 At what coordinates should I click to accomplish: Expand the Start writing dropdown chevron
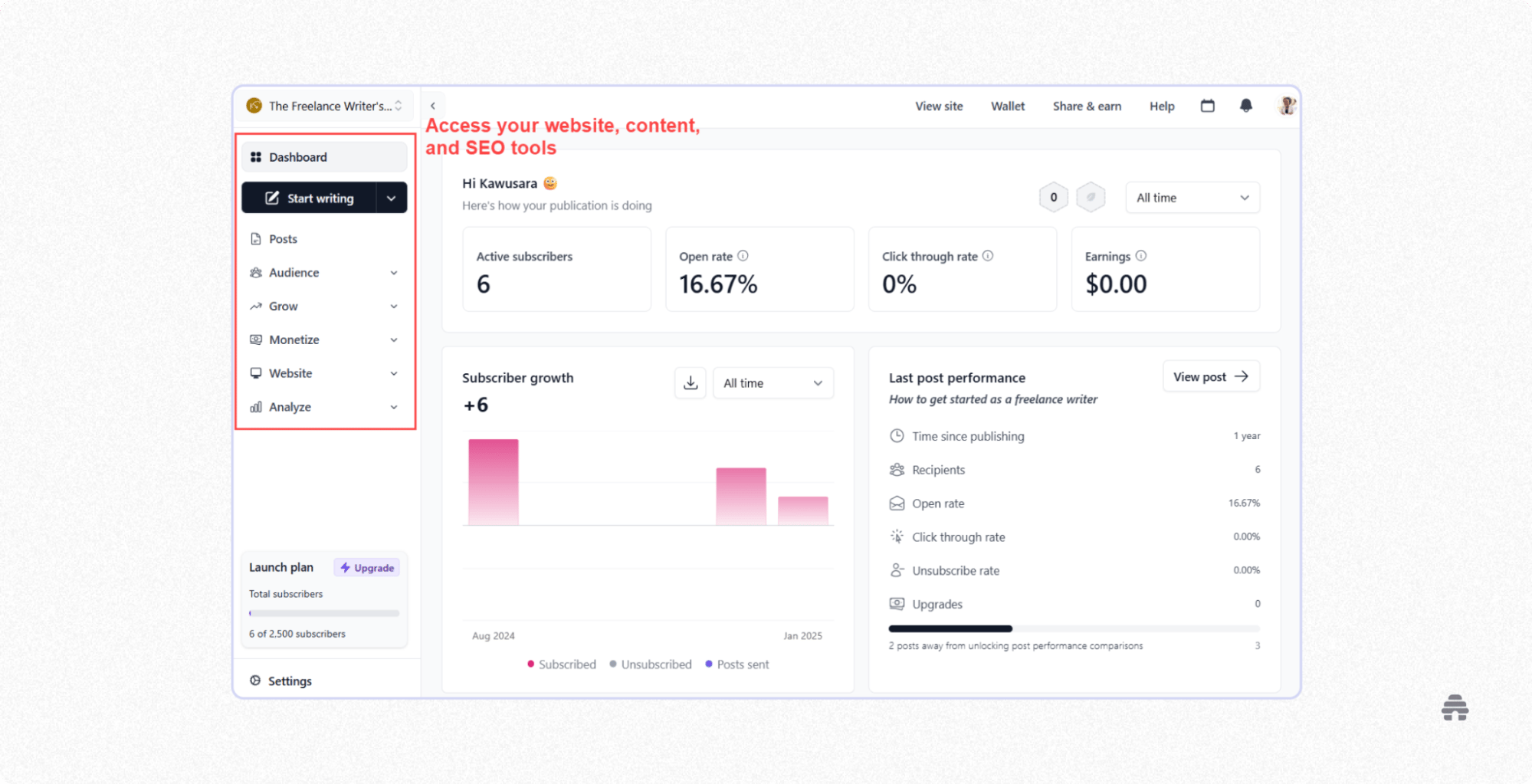tap(392, 198)
